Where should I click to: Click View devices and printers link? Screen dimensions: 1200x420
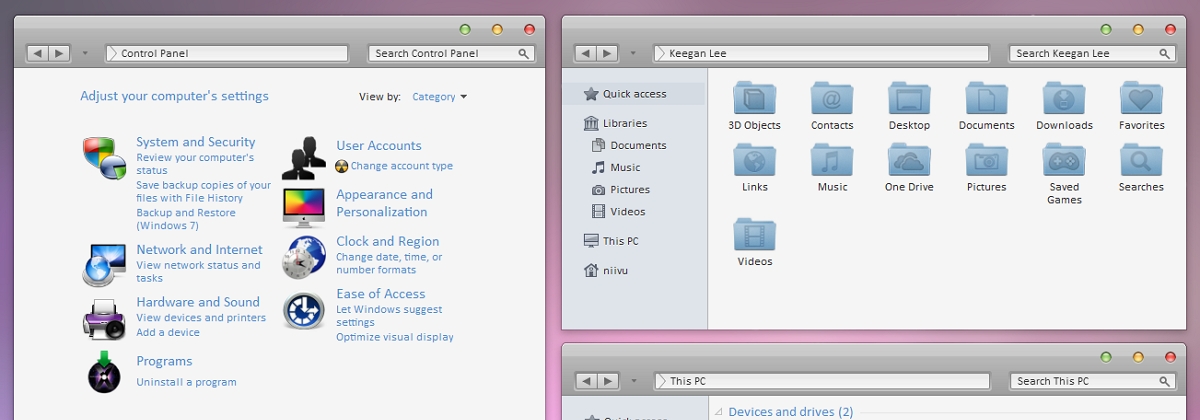pyautogui.click(x=201, y=318)
